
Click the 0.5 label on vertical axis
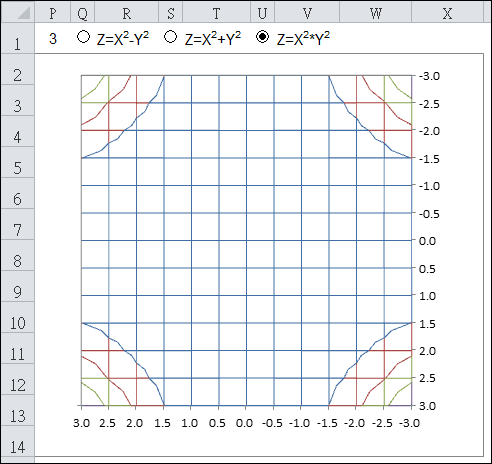point(427,269)
